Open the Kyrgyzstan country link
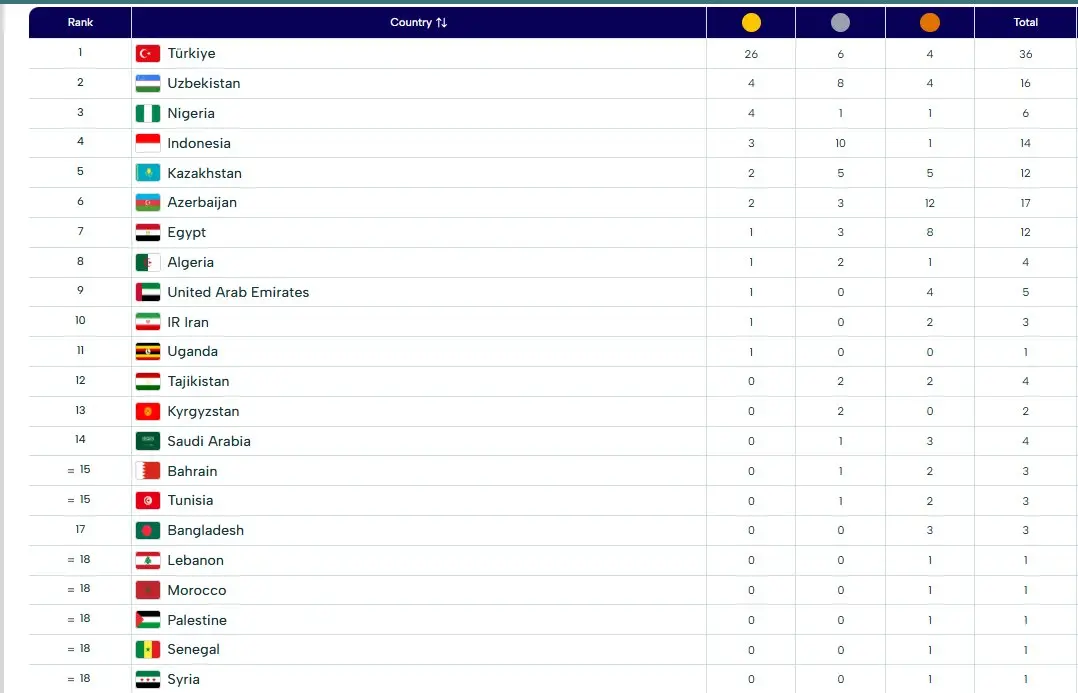The image size is (1078, 693). pyautogui.click(x=203, y=411)
